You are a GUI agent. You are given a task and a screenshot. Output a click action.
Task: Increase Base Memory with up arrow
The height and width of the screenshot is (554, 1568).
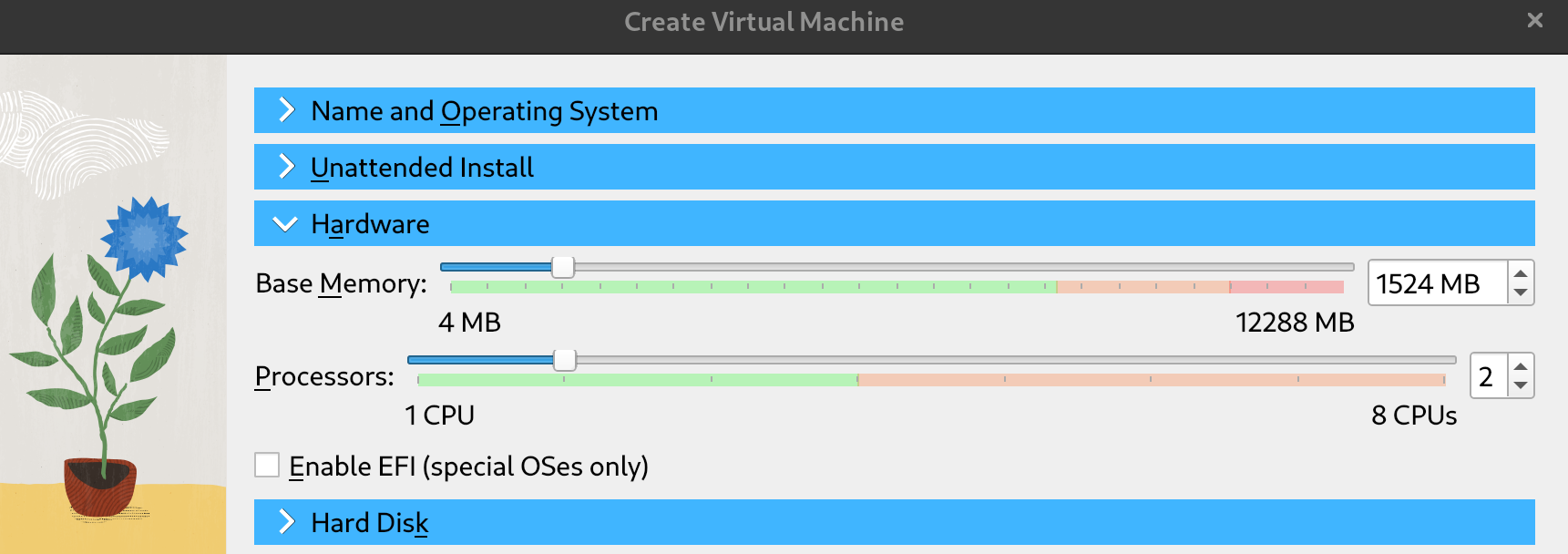point(1520,273)
